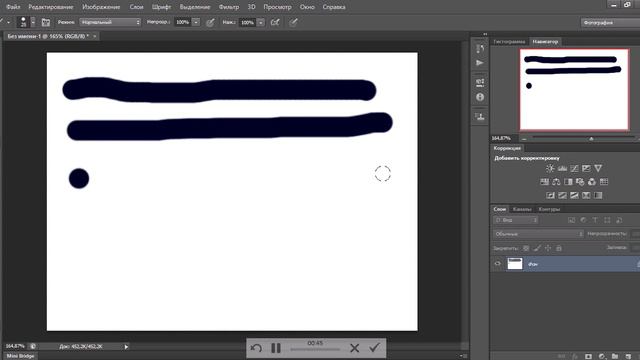Open the Фотография workspace switcher
The height and width of the screenshot is (360, 640).
[610, 22]
